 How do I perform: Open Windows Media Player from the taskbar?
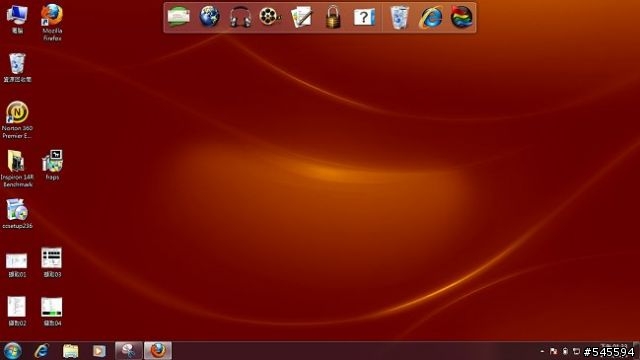[99, 351]
